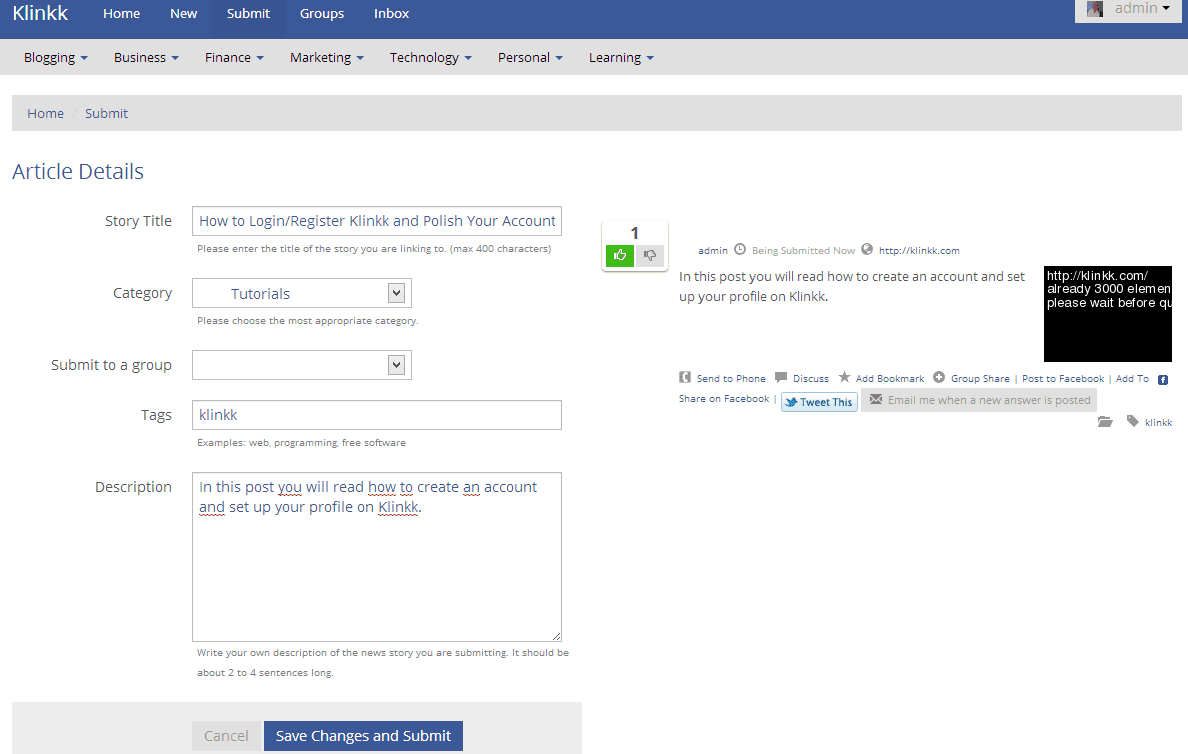1188x754 pixels.
Task: Click the vote count number 1
Action: [x=634, y=233]
